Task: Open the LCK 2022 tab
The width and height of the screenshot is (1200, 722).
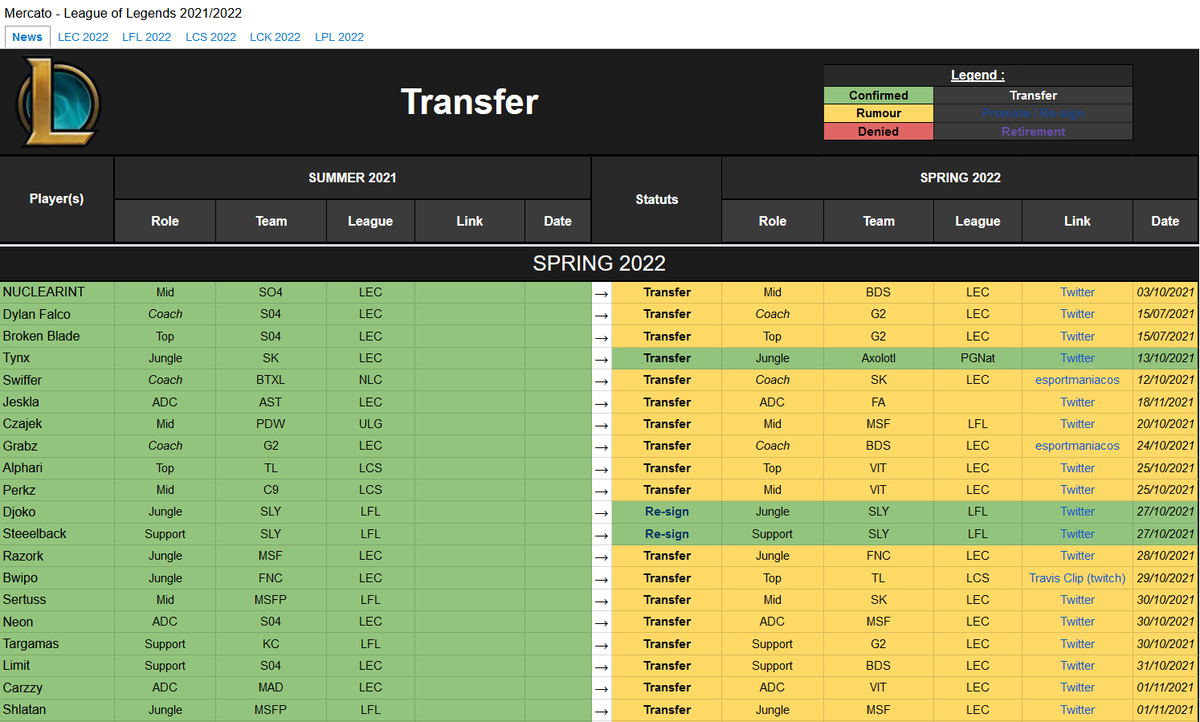Action: tap(275, 37)
